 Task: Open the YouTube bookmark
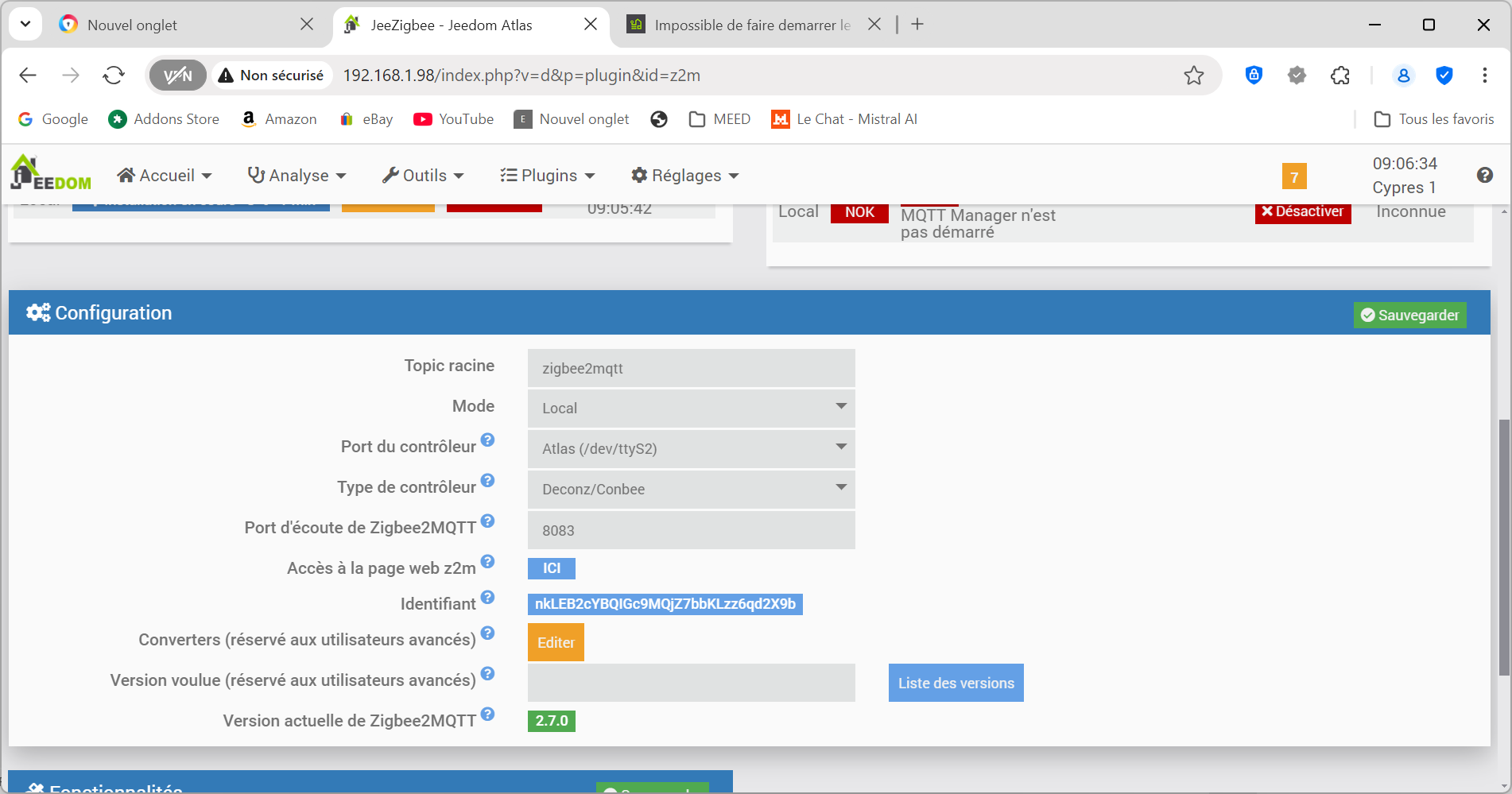(454, 119)
